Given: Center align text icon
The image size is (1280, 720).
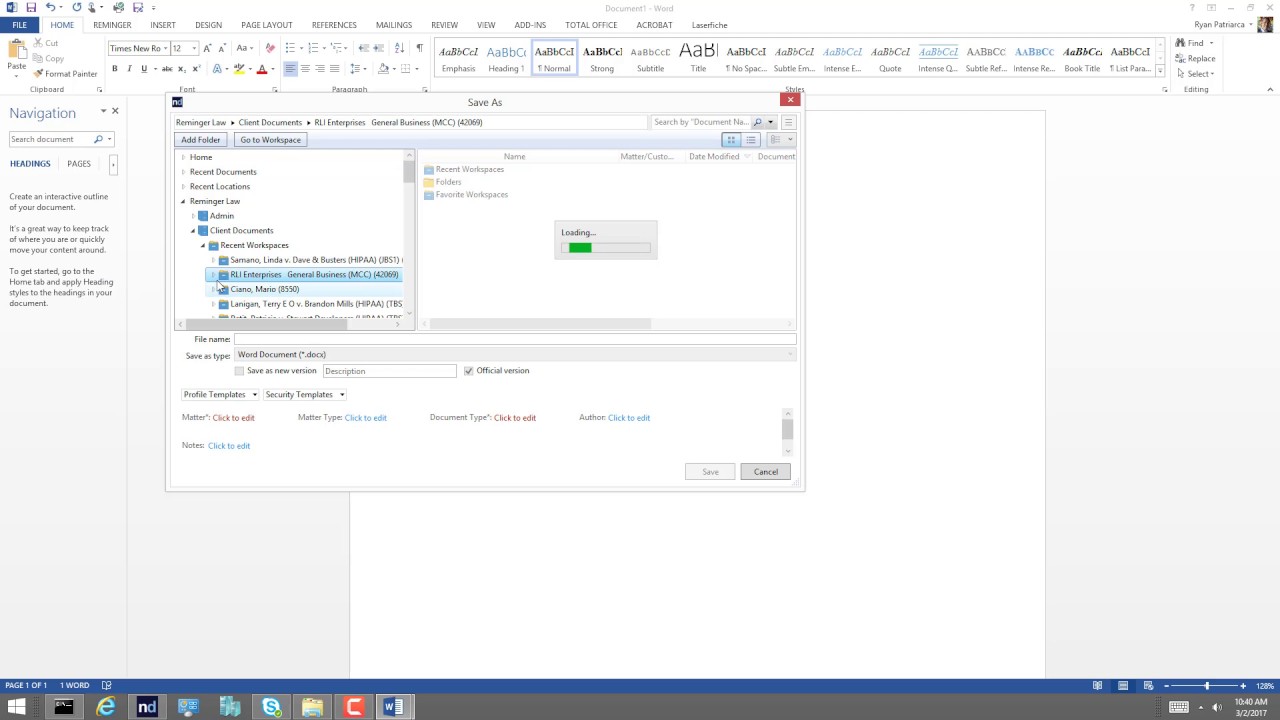Looking at the screenshot, I should click(305, 69).
